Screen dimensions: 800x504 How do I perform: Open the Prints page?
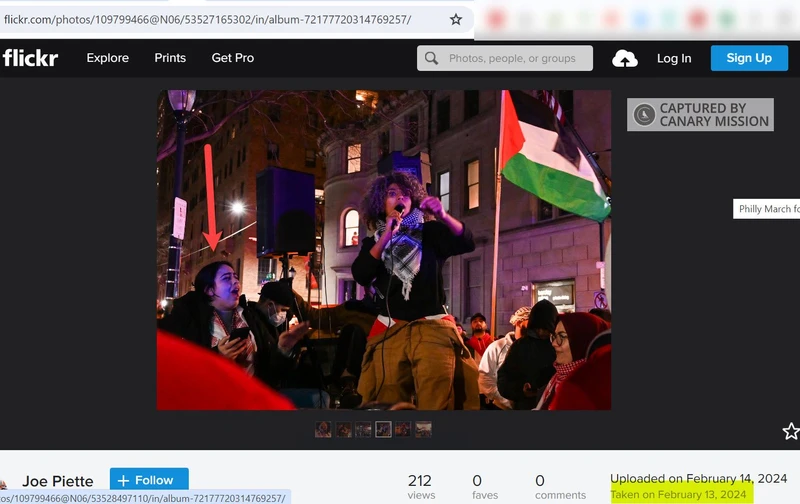[x=170, y=58]
